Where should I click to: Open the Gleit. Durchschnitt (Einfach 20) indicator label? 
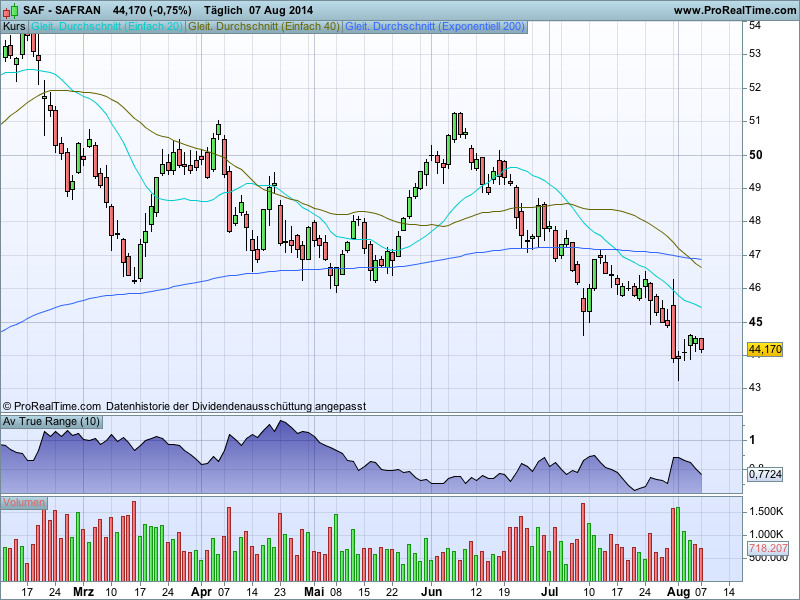click(x=107, y=27)
